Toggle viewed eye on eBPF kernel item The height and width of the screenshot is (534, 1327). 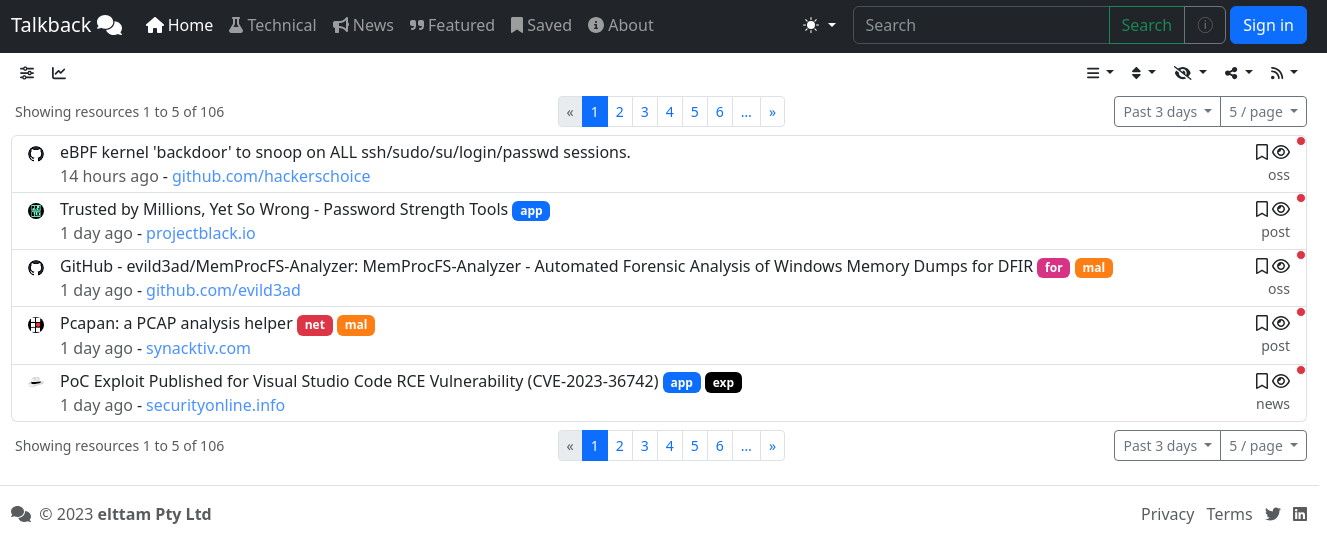(1281, 152)
